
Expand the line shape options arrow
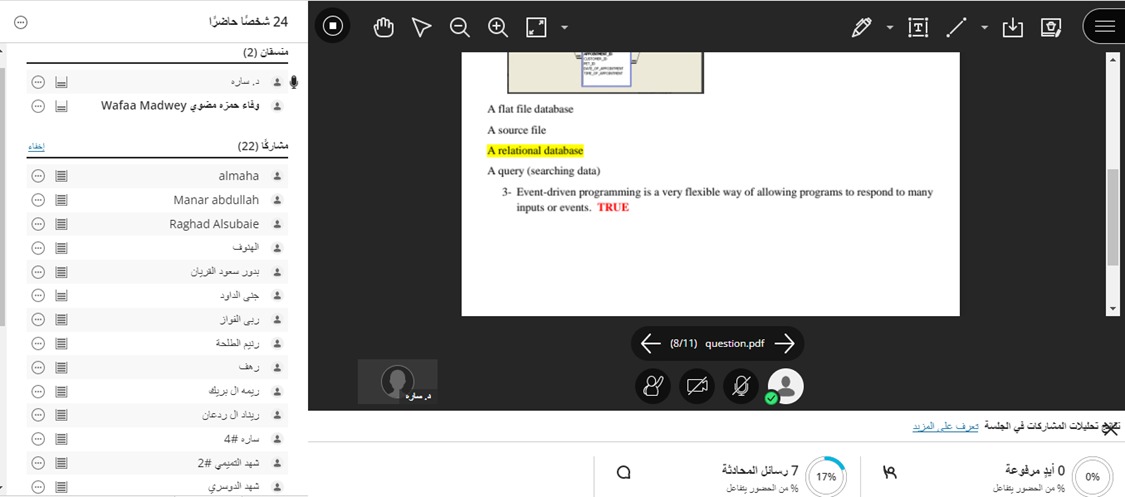984,28
